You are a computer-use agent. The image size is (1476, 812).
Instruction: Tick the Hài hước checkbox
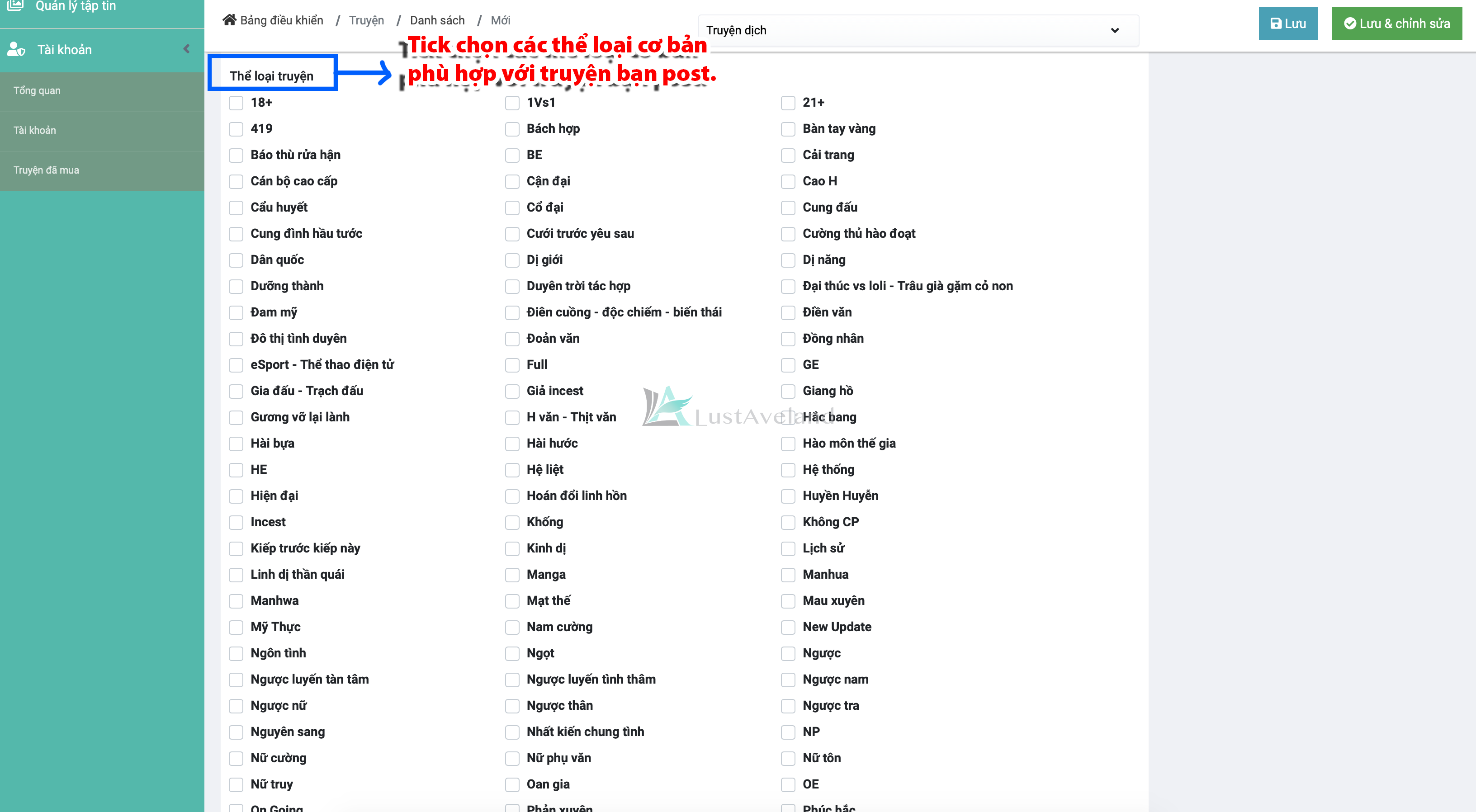(x=512, y=444)
